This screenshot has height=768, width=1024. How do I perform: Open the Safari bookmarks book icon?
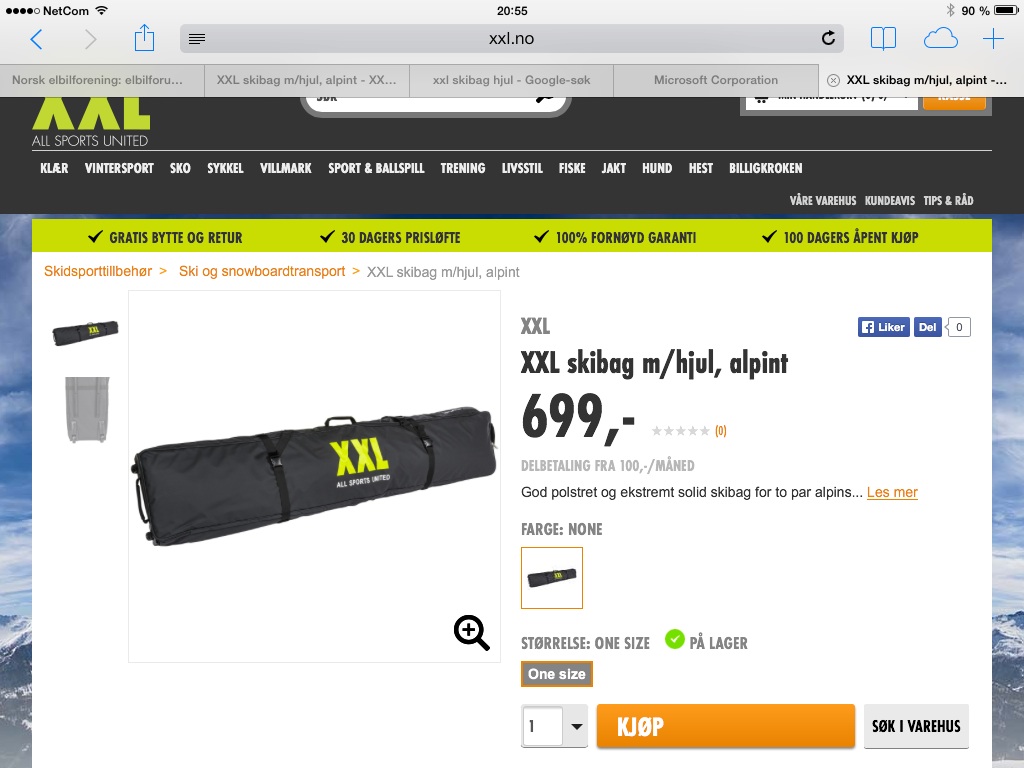[883, 39]
